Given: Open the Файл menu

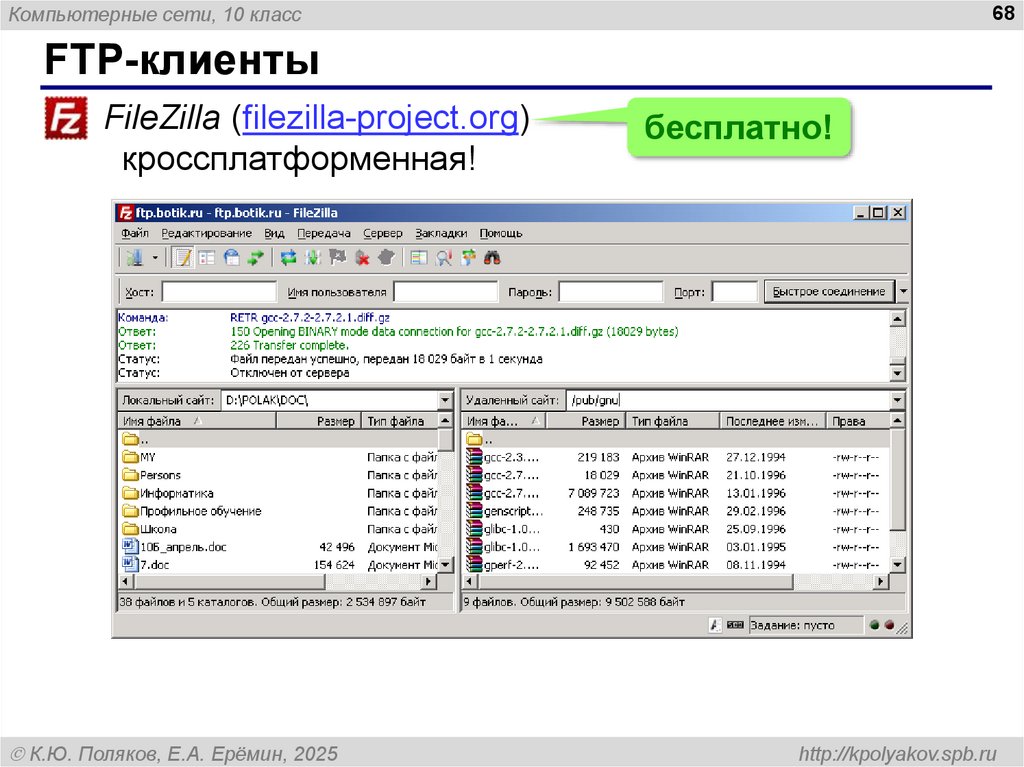Looking at the screenshot, I should point(135,233).
